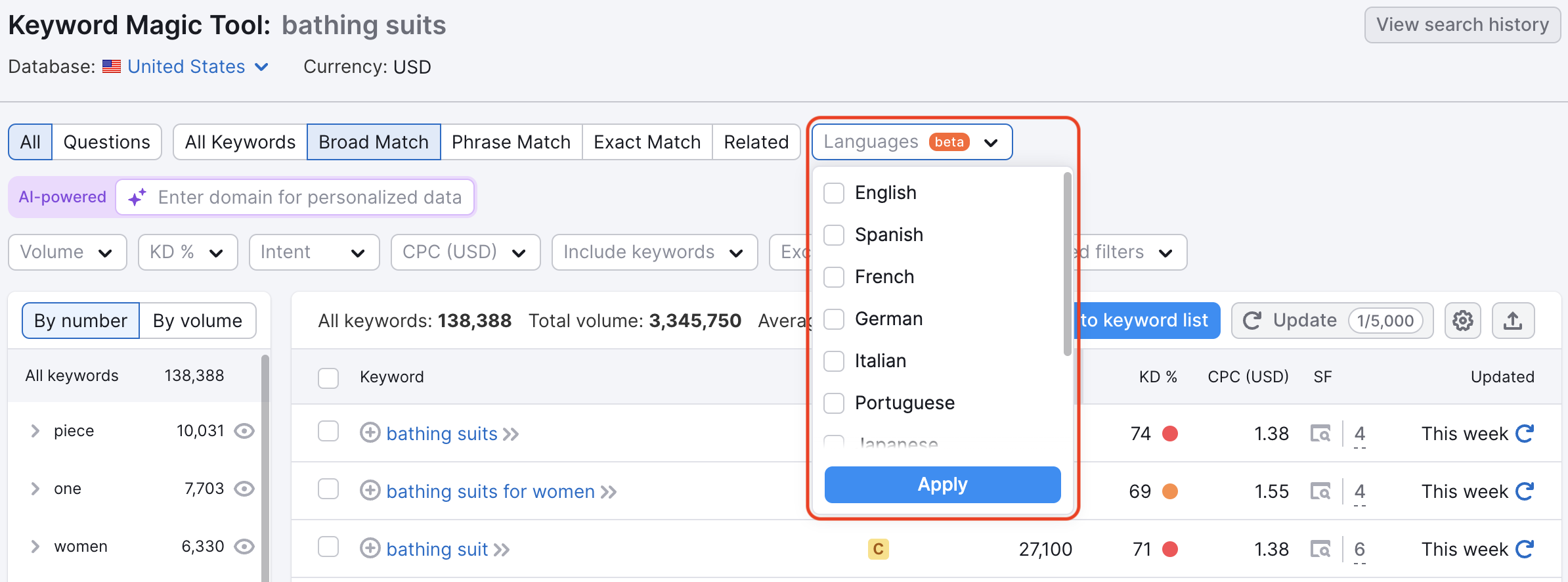The width and height of the screenshot is (1568, 582).
Task: Click View search history button
Action: coord(1462,25)
